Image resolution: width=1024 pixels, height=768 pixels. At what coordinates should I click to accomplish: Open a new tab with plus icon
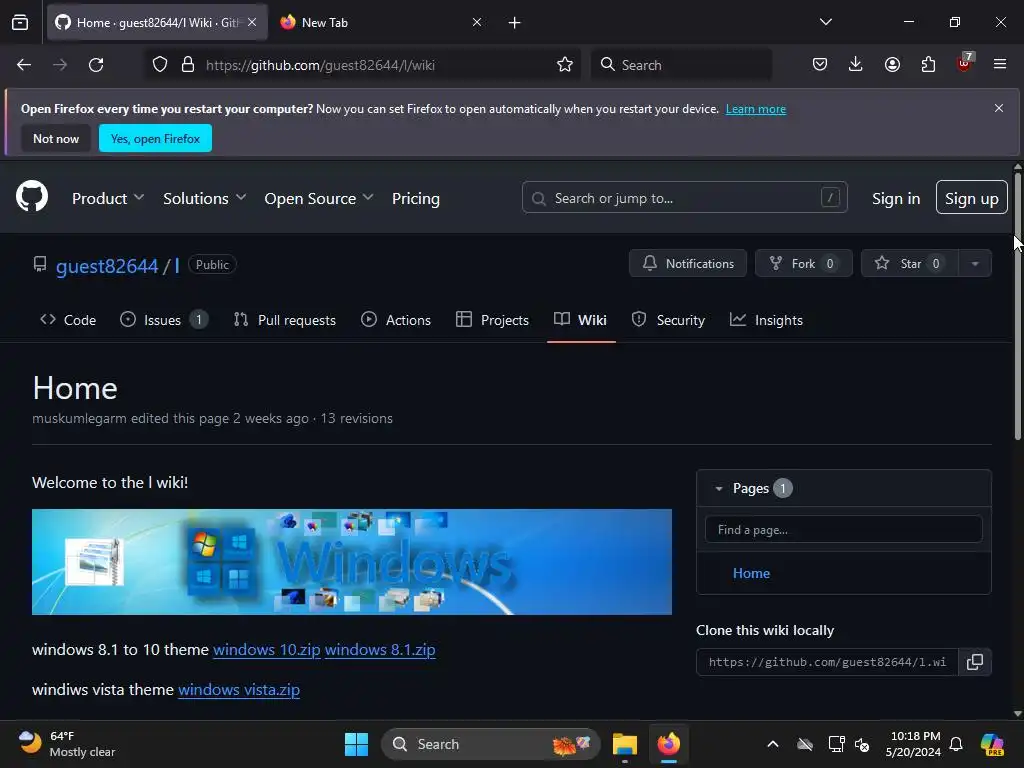[x=515, y=23]
